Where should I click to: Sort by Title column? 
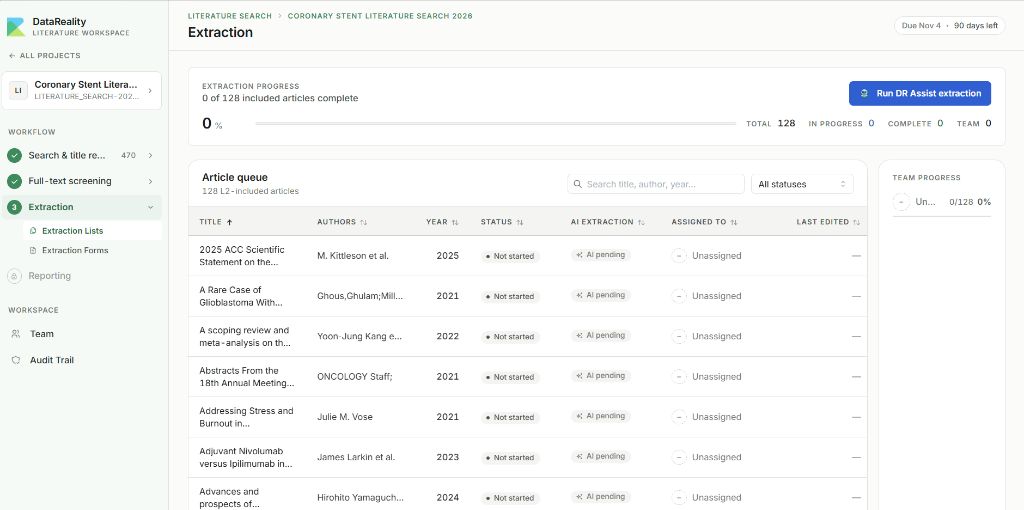pos(216,222)
